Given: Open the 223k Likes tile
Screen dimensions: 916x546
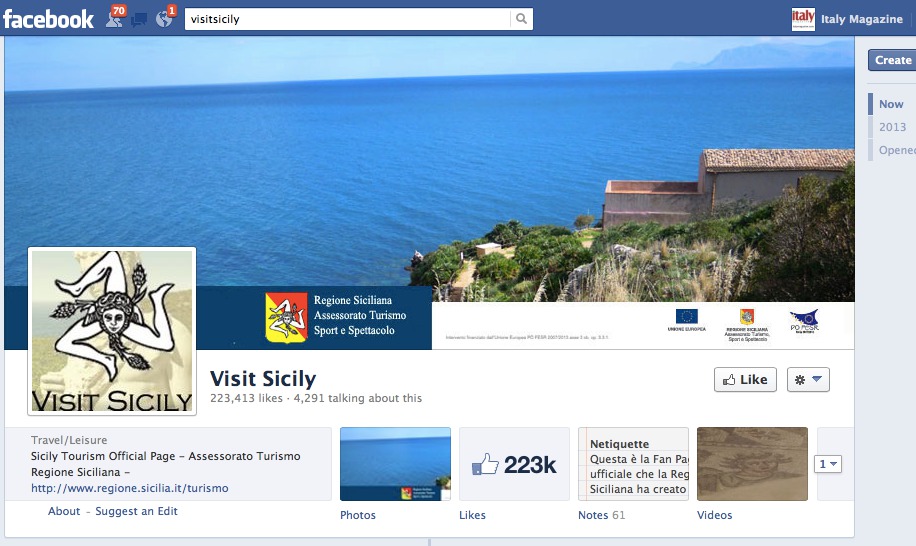Looking at the screenshot, I should [514, 464].
